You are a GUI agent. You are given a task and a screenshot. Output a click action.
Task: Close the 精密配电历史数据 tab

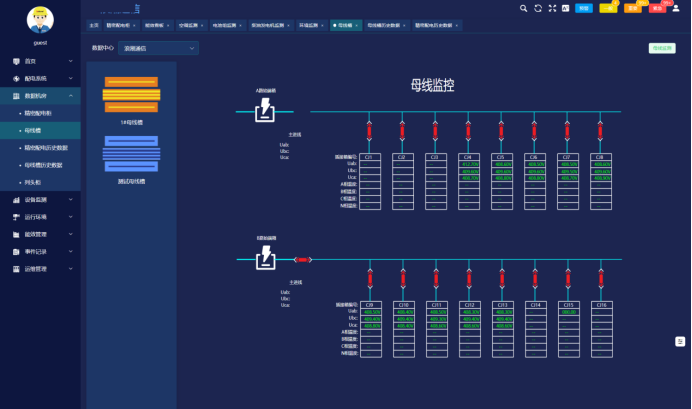coord(457,26)
